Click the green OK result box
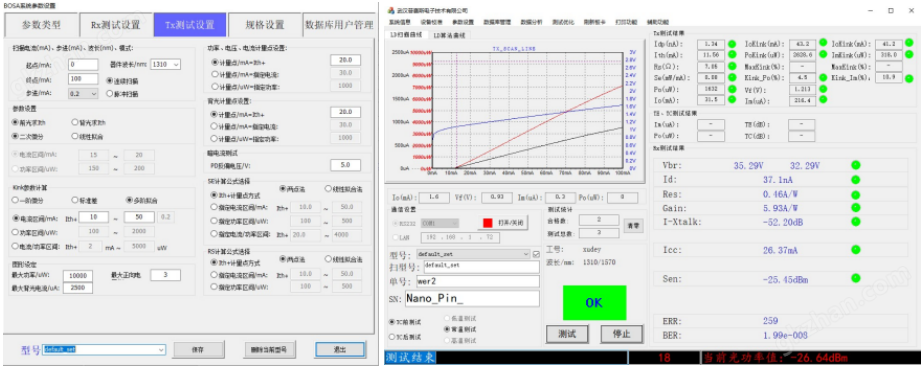The width and height of the screenshot is (922, 368). coord(593,303)
